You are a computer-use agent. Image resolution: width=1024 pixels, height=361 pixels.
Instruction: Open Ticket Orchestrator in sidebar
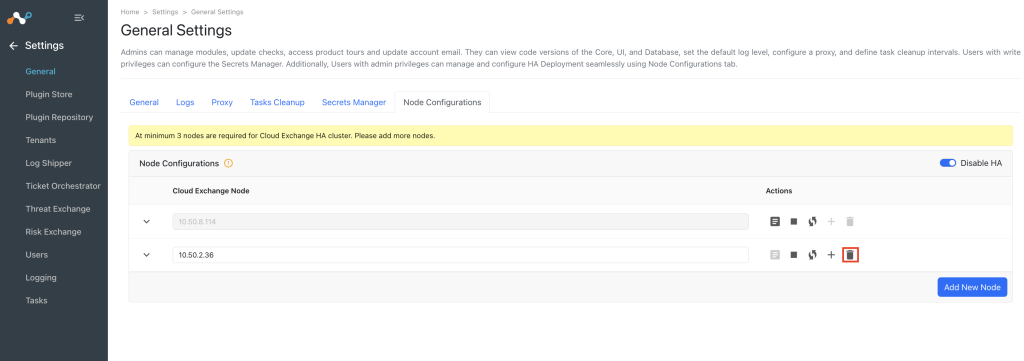pyautogui.click(x=63, y=186)
